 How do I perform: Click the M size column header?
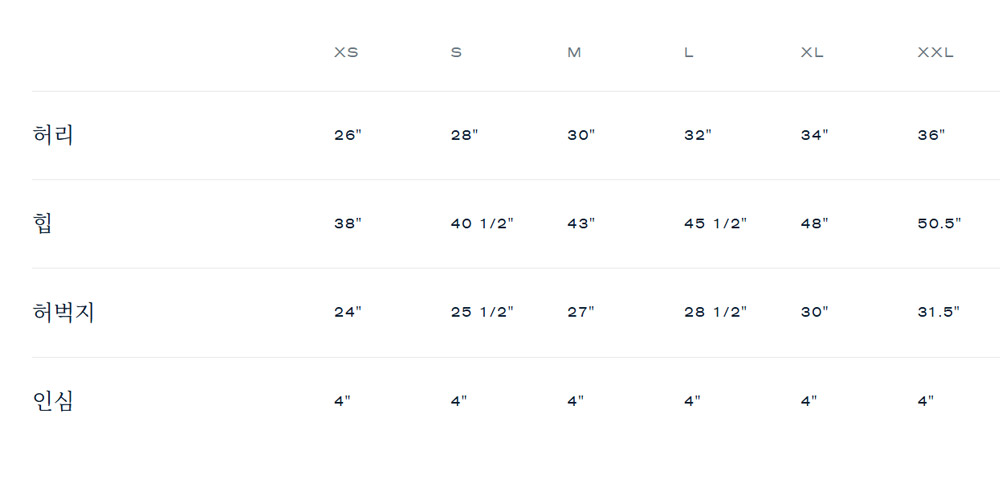pos(574,53)
